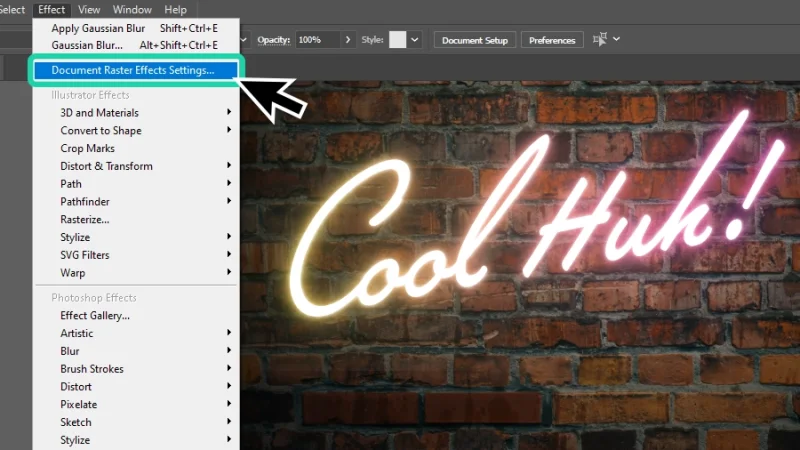
Task: Expand the Pathfinder submenu
Action: [136, 202]
